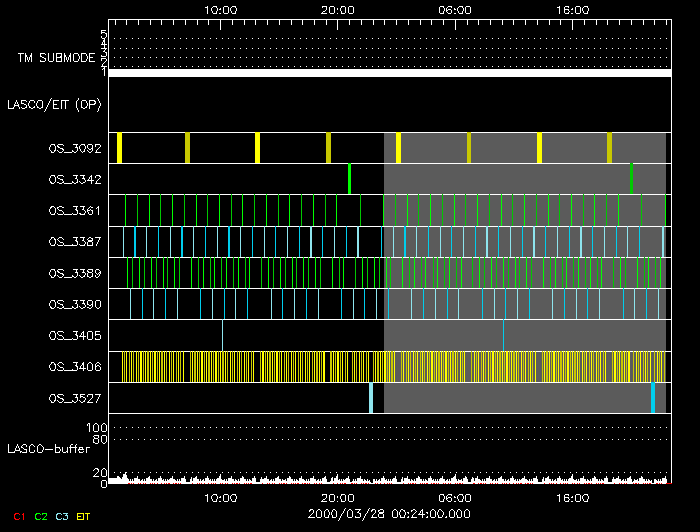Viewport: 700px width, 532px height.
Task: Select the LASCO/EIT (DP) label
Action: 54,104
